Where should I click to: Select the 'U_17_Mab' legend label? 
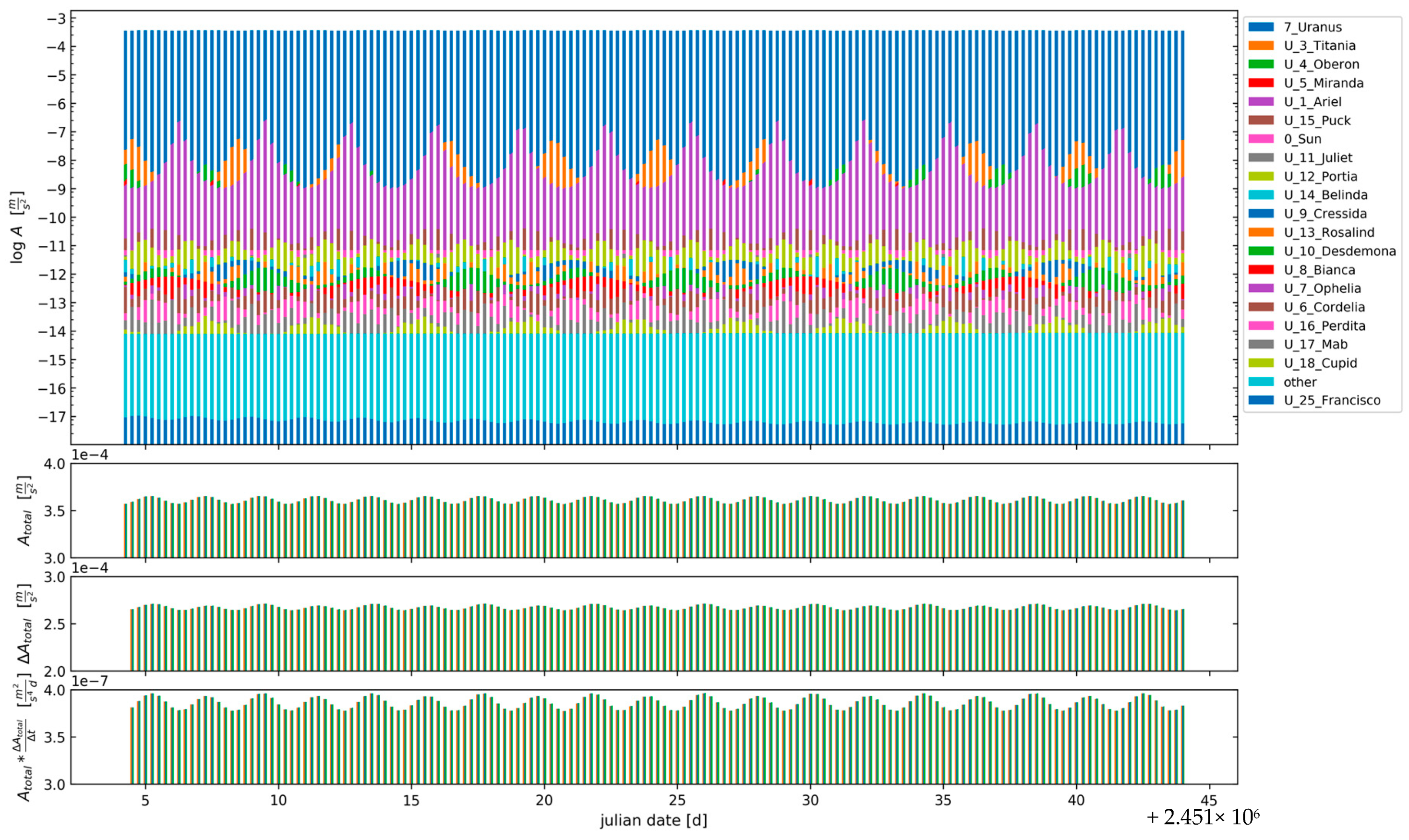point(1315,345)
